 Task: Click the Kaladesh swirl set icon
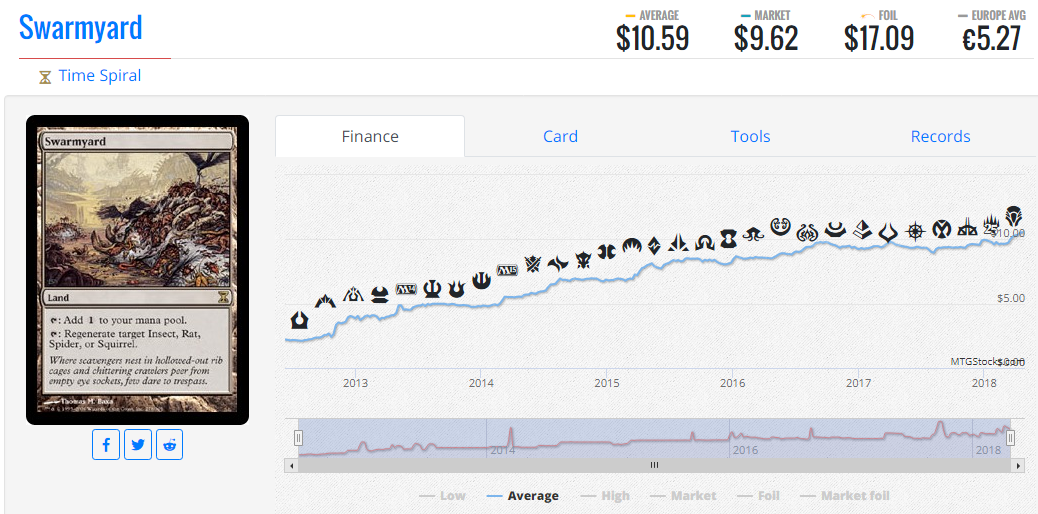click(x=781, y=227)
